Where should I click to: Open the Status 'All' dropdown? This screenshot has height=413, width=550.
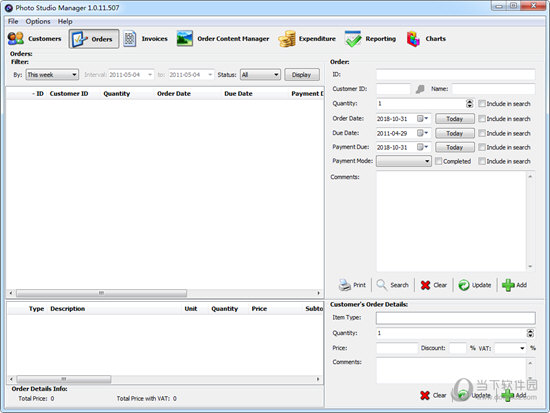point(260,75)
